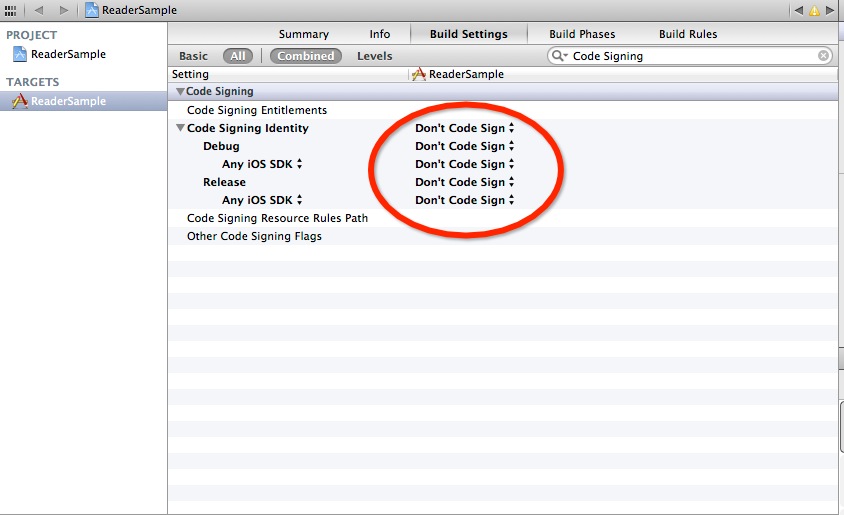The height and width of the screenshot is (515, 844).
Task: Open Debug Don't Code Sign dropdown
Action: (465, 146)
